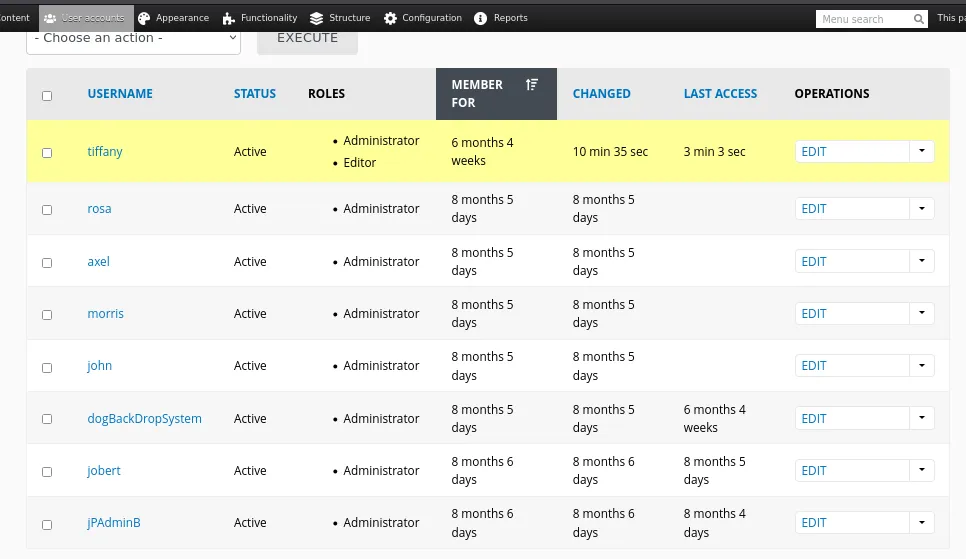Open the Structure menu item

340,18
